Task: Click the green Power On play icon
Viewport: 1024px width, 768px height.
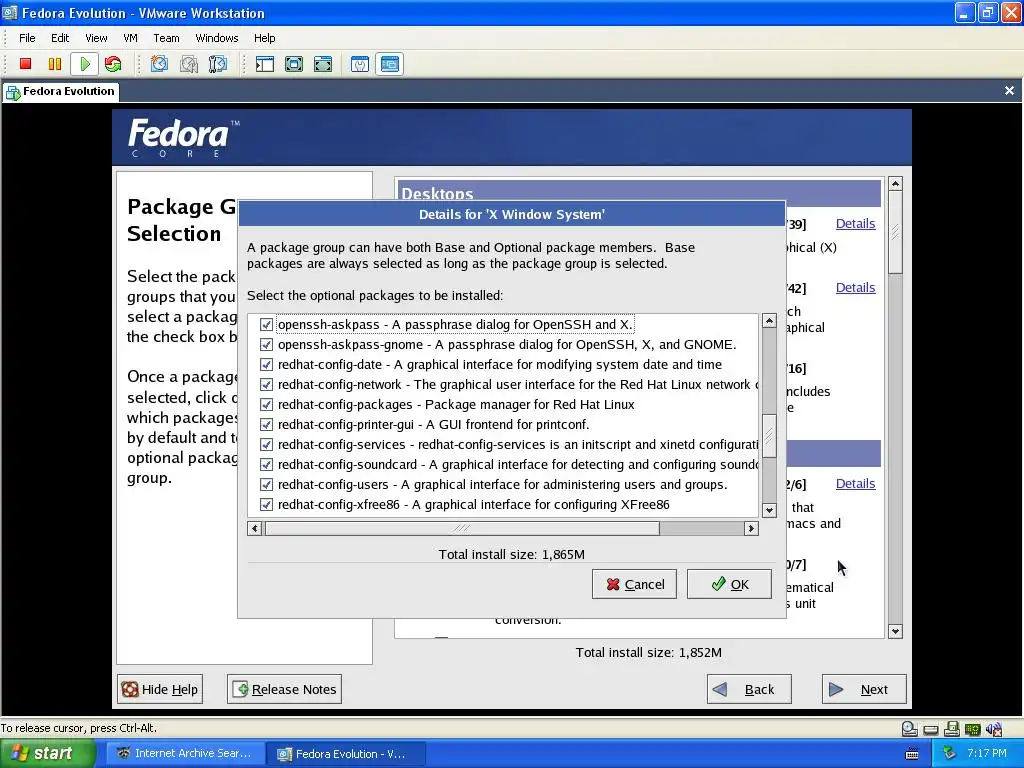Action: (x=84, y=64)
